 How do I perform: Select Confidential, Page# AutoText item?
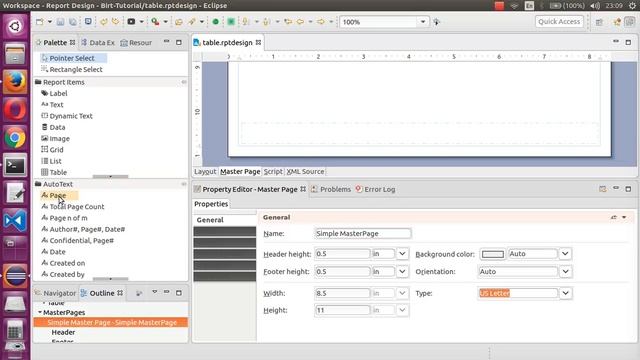(x=82, y=240)
